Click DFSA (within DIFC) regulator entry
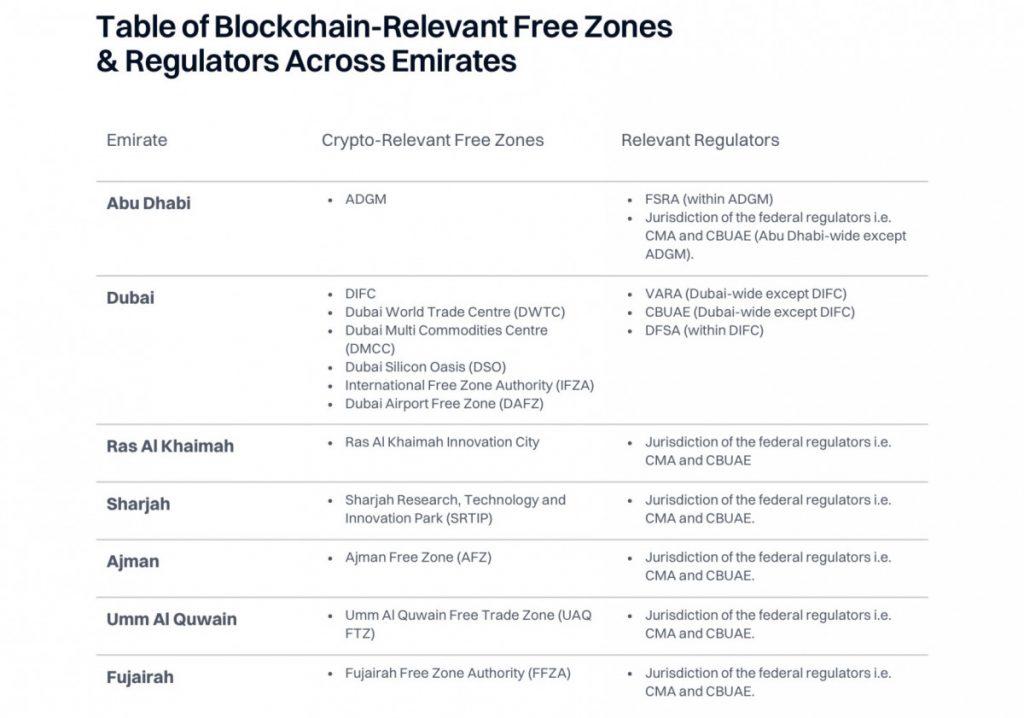The height and width of the screenshot is (718, 1024). point(704,330)
